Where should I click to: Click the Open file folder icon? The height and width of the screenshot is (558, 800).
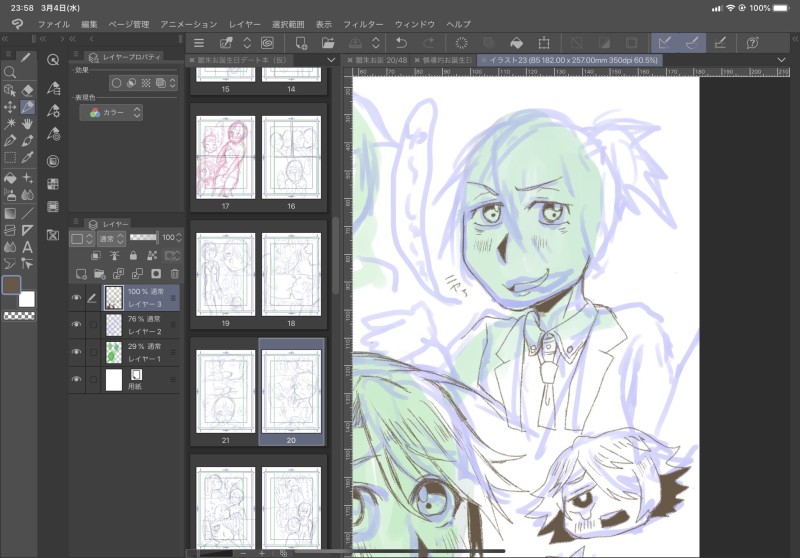click(x=328, y=43)
